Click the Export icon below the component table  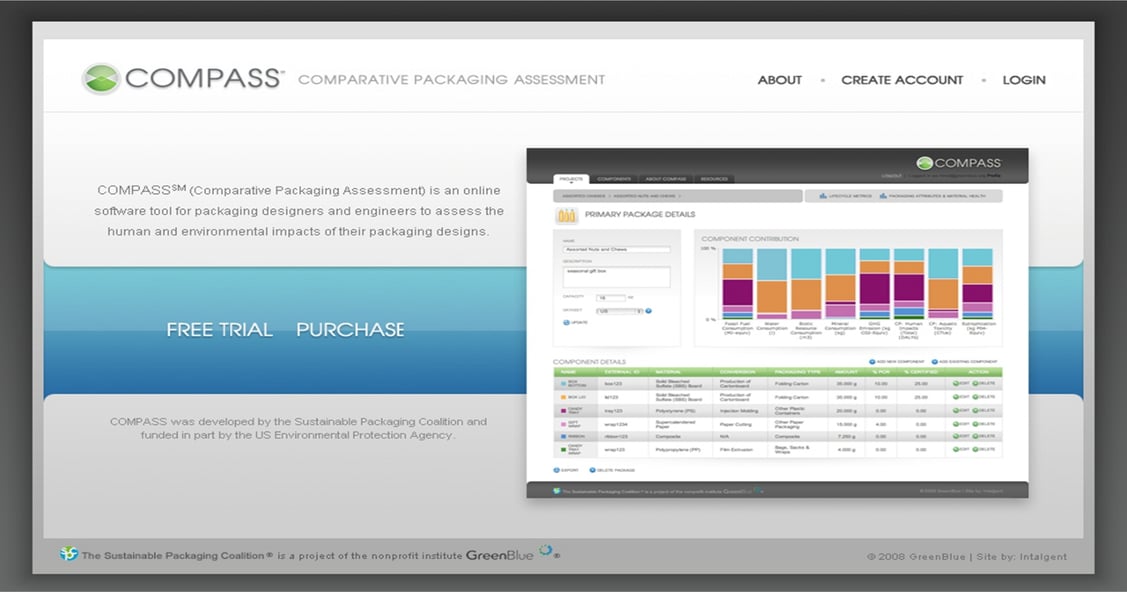coord(556,470)
